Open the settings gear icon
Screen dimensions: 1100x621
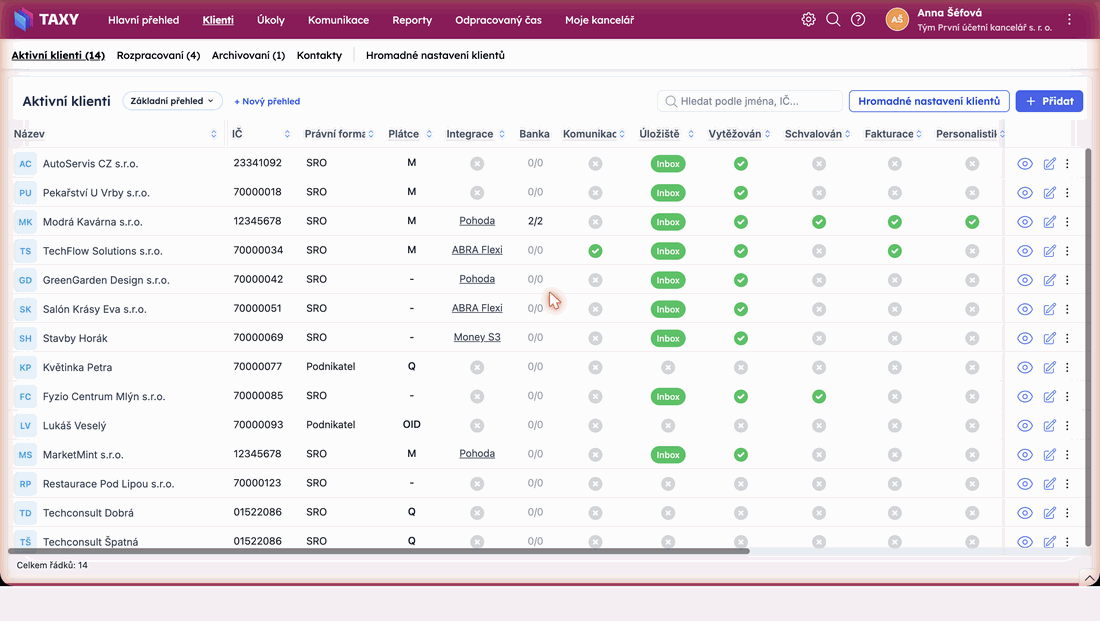[x=808, y=20]
